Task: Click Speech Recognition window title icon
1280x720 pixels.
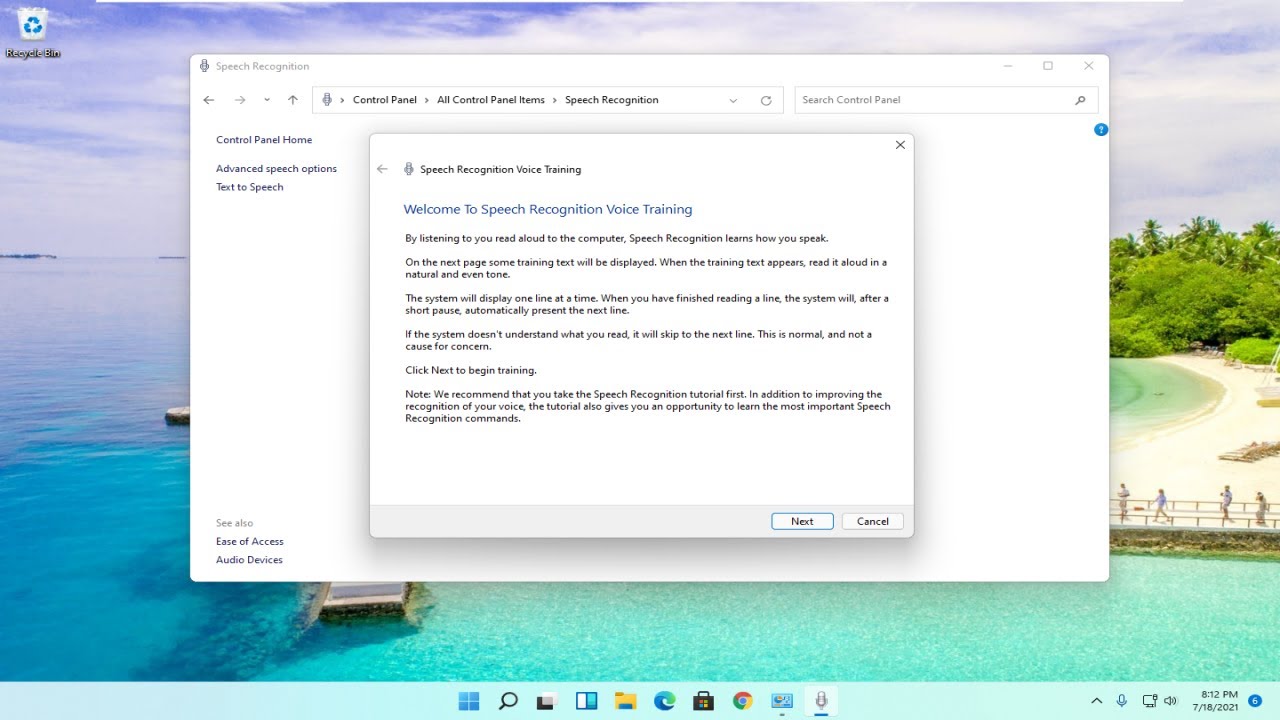Action: tap(205, 66)
